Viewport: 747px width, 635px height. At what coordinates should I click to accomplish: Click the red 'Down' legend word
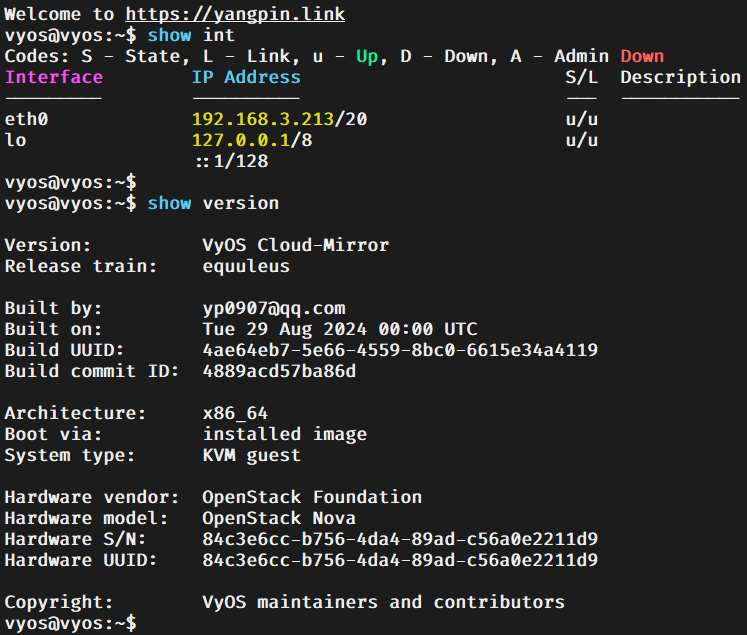(642, 56)
